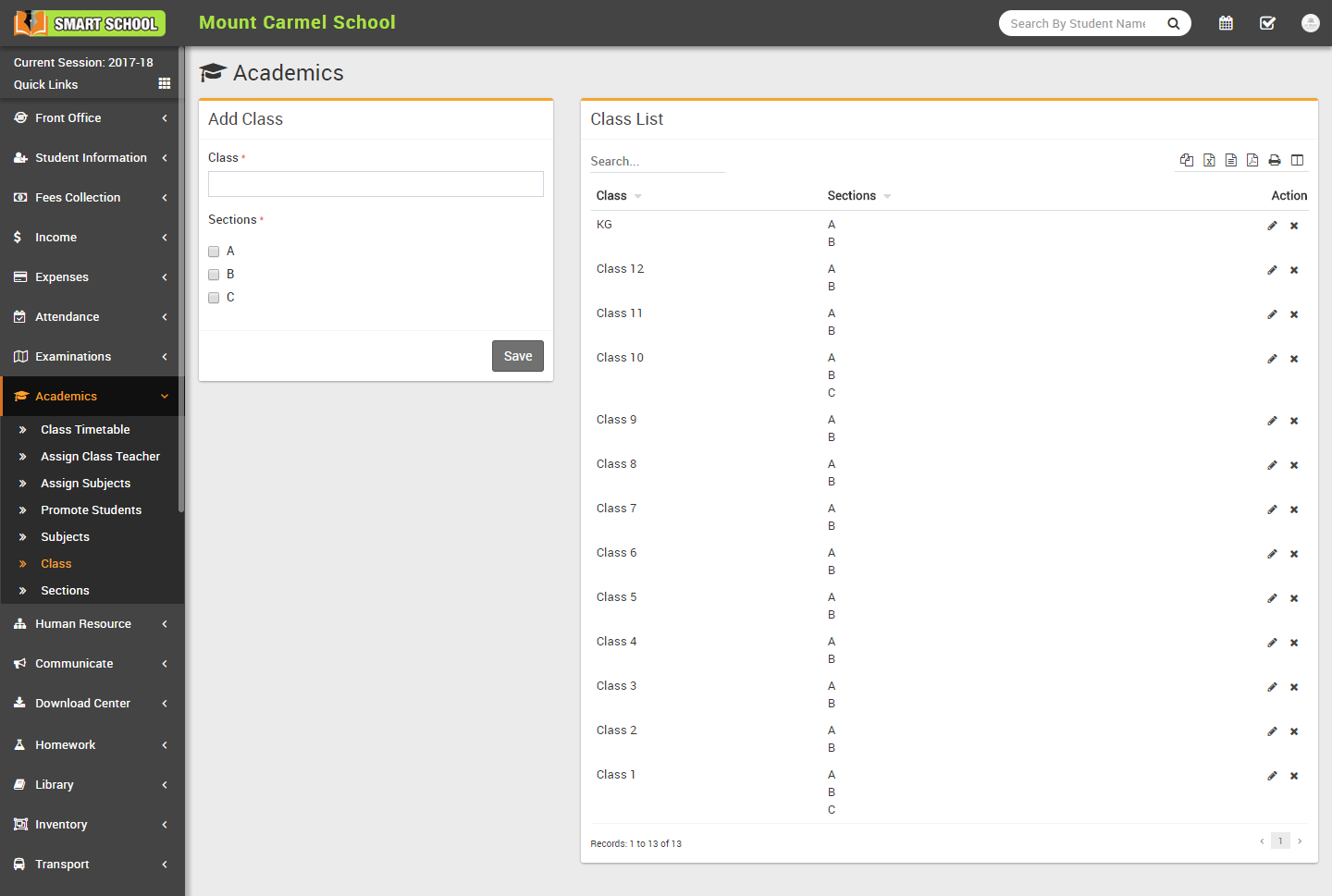Open the calendar icon in header
The height and width of the screenshot is (896, 1332).
tap(1226, 23)
